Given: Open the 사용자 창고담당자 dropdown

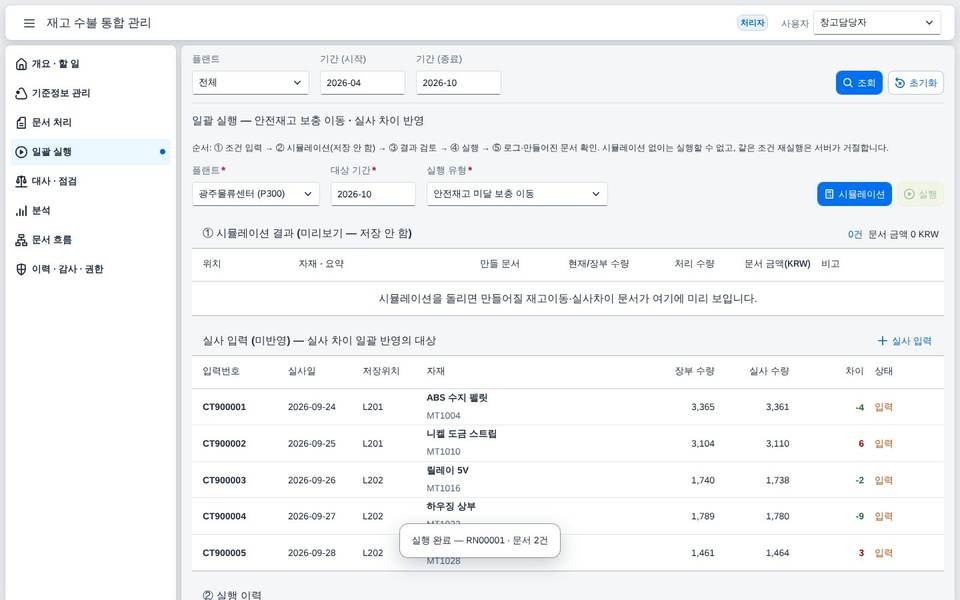Looking at the screenshot, I should 877,23.
